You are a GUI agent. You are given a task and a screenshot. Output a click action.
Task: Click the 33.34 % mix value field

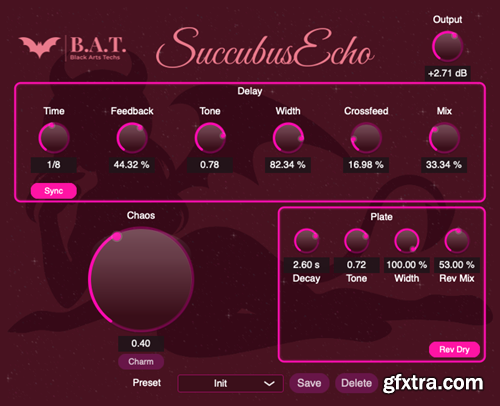pos(444,165)
